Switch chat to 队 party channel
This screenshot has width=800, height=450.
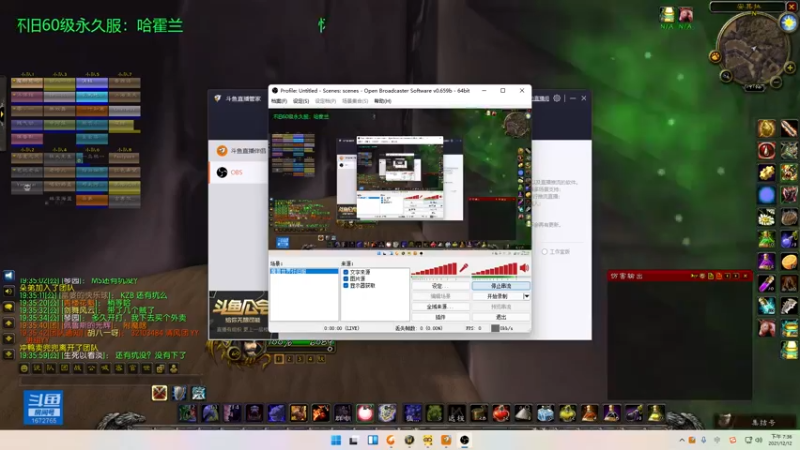pos(51,368)
